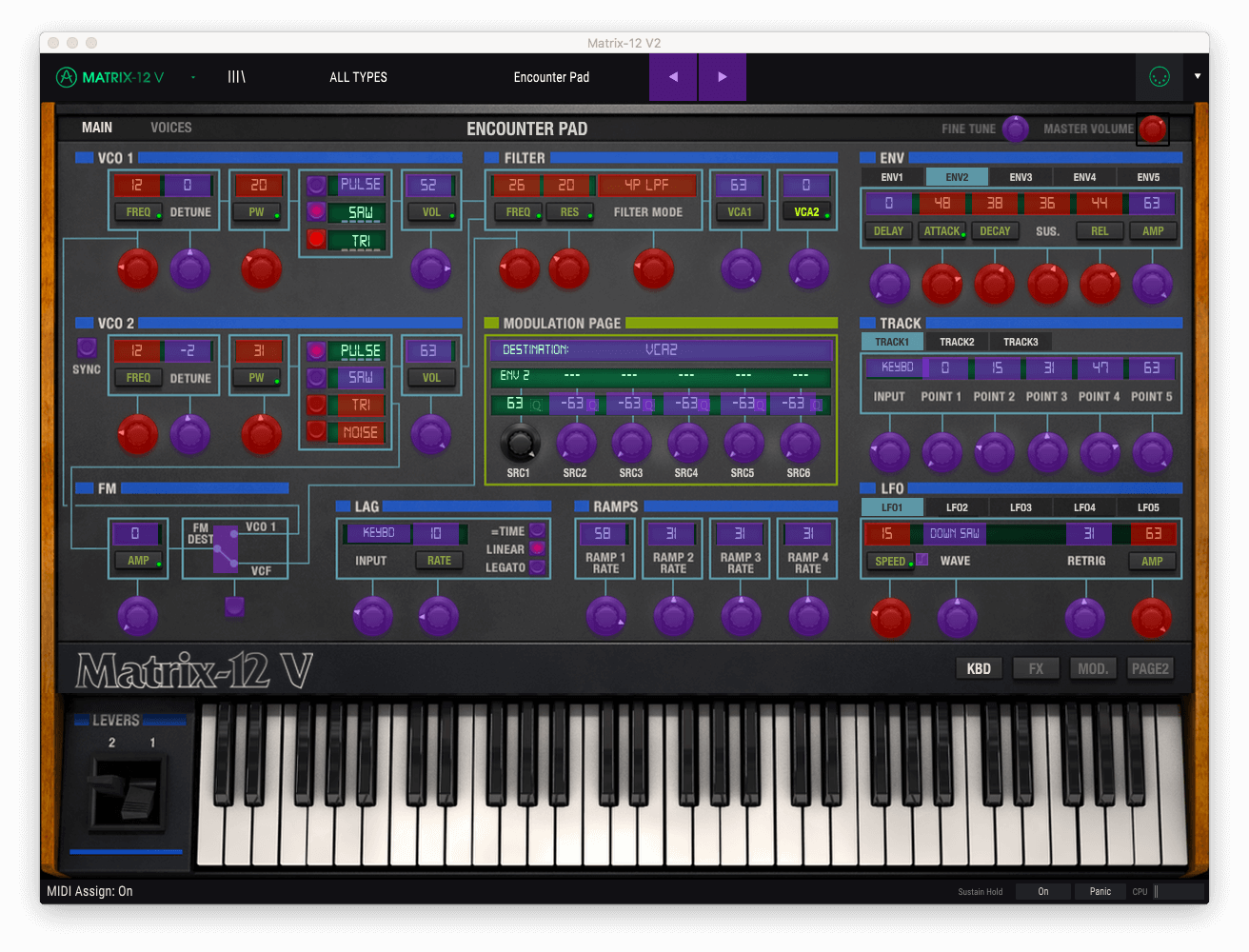1249x952 pixels.
Task: Open the MIDI controller settings icon
Action: [1160, 77]
